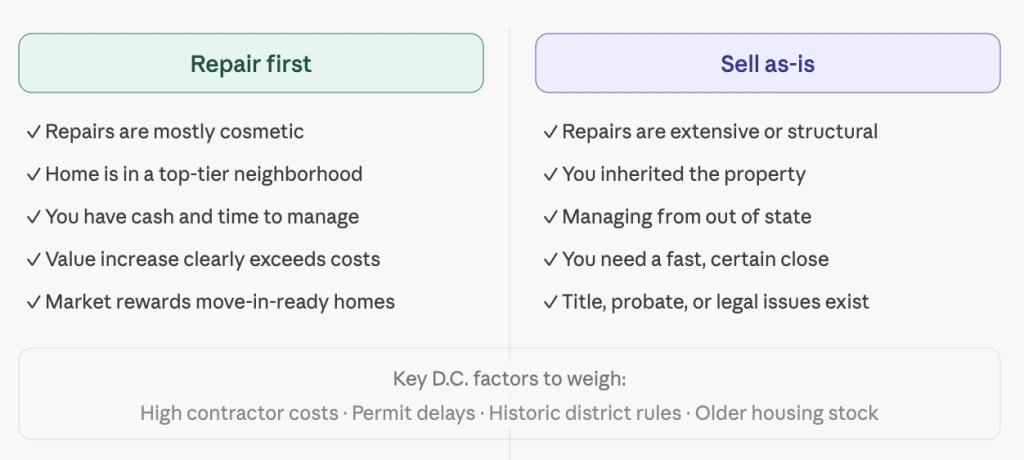
Task: Click the Repair first header box
Action: pyautogui.click(x=251, y=63)
